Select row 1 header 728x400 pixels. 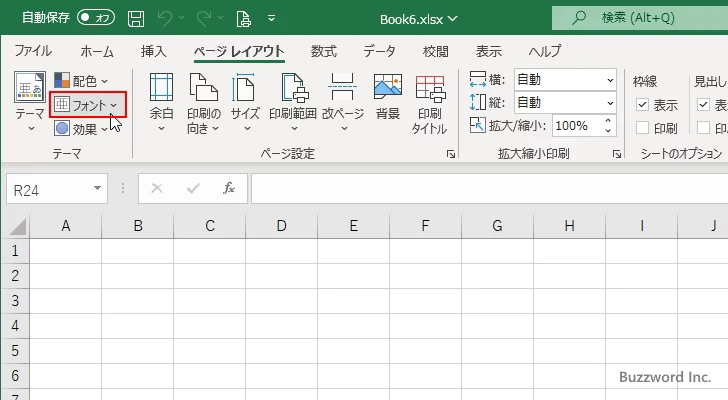(15, 251)
